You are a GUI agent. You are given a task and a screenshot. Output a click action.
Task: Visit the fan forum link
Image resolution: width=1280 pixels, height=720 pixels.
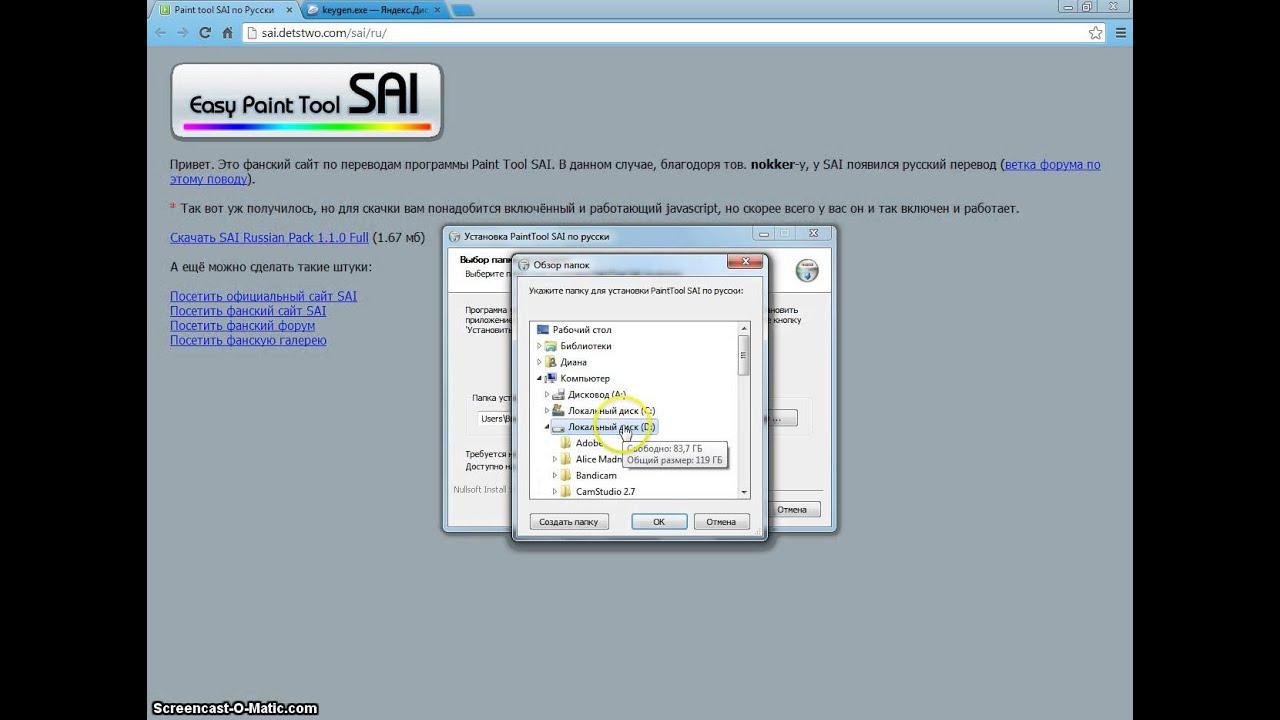242,325
